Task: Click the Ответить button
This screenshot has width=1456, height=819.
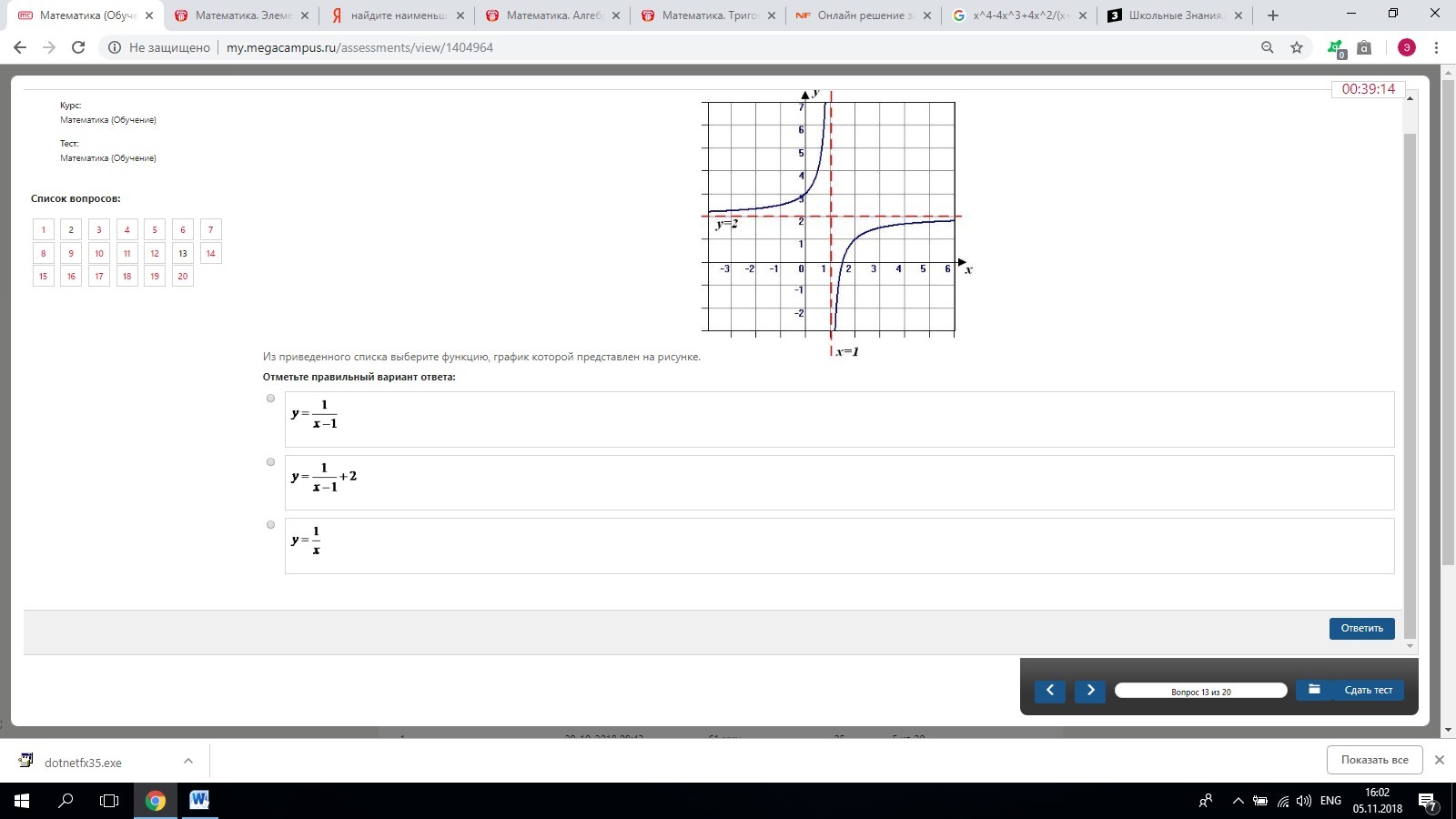Action: (x=1361, y=628)
